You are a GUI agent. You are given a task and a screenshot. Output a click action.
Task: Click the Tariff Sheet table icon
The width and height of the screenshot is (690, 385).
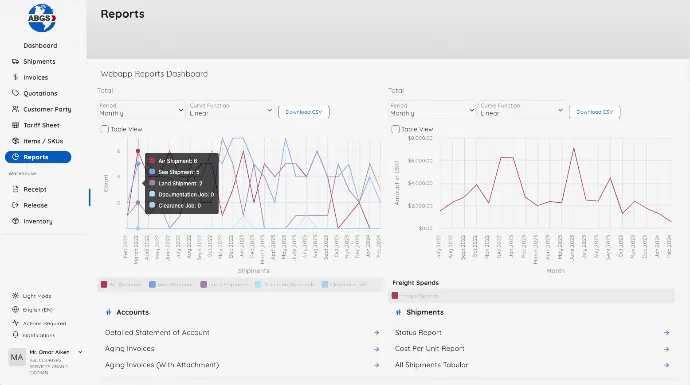coord(15,125)
